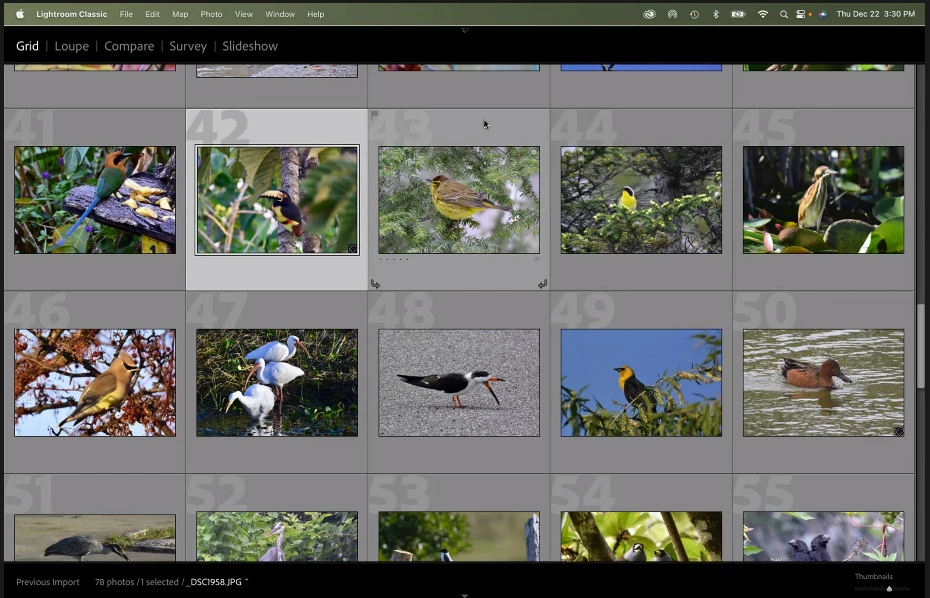Check the battery status icon
Viewport: 930px width, 598px height.
coord(738,14)
